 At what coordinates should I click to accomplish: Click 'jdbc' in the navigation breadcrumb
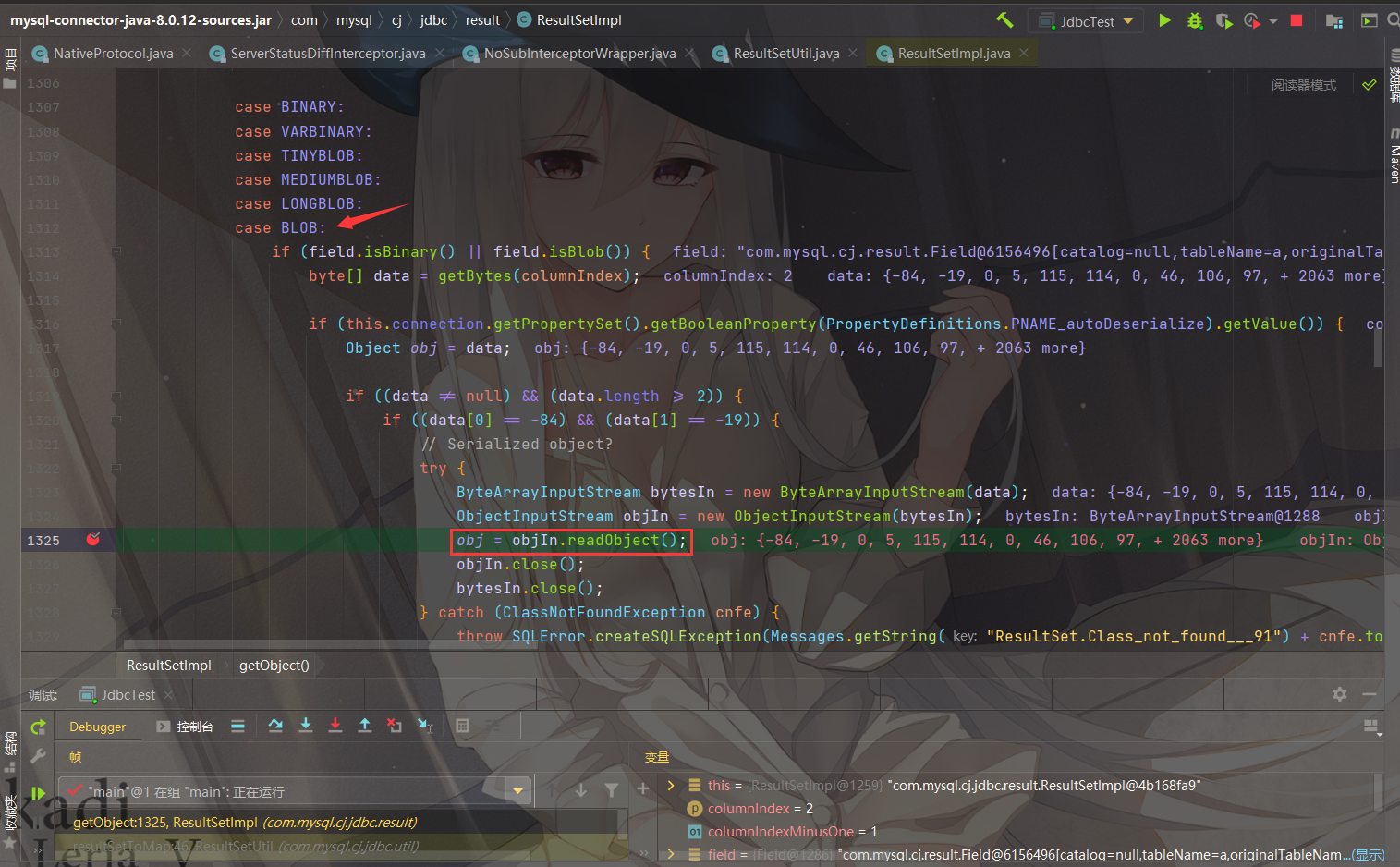[x=433, y=20]
